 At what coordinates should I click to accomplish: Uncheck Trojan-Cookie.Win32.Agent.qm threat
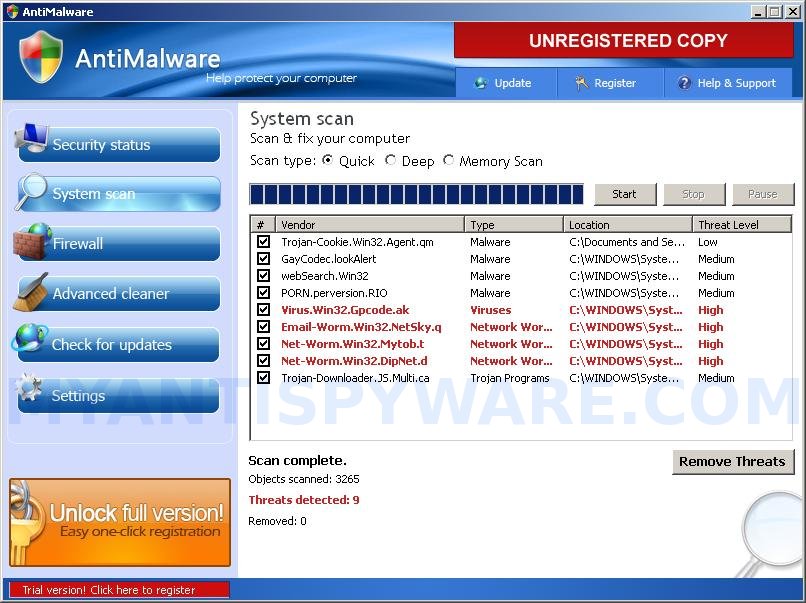(x=264, y=242)
